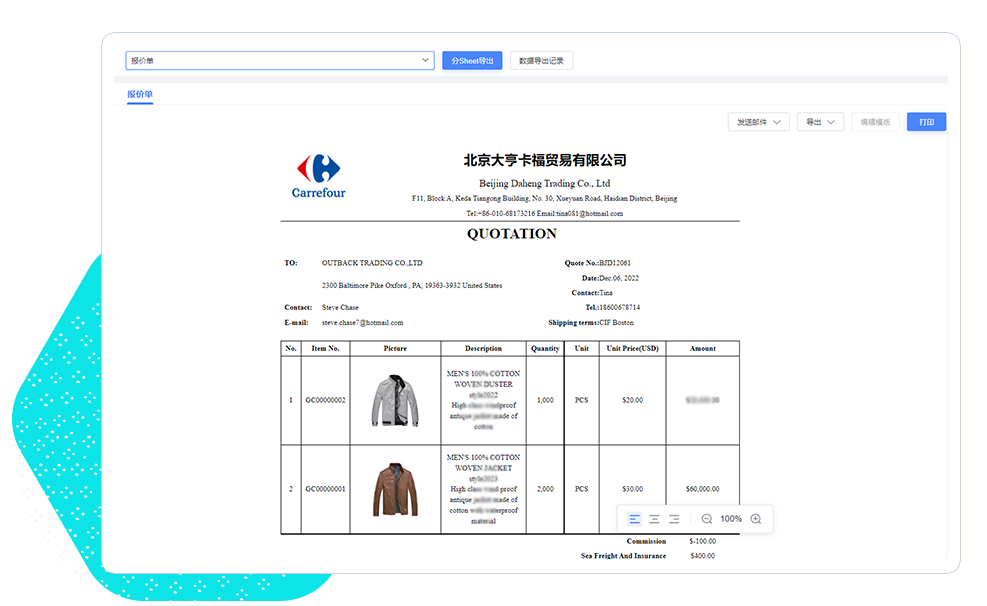
Task: Click the 分Sheet导出 button
Action: (x=472, y=61)
